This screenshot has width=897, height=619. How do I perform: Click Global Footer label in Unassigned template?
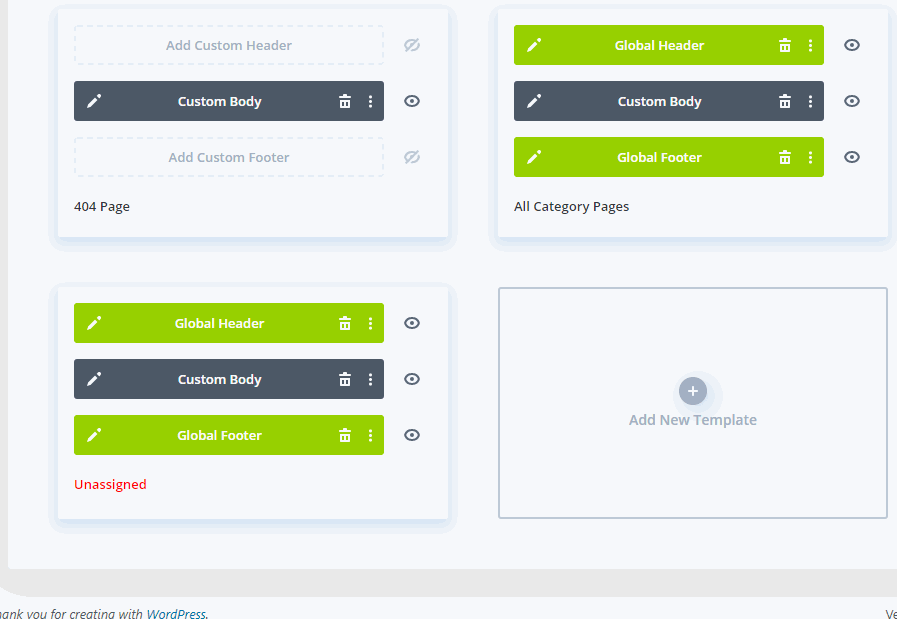tap(220, 435)
